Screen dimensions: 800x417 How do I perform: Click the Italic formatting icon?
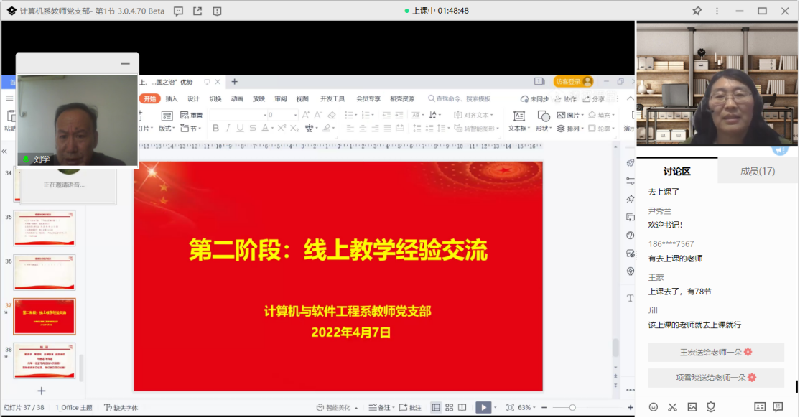pos(228,128)
